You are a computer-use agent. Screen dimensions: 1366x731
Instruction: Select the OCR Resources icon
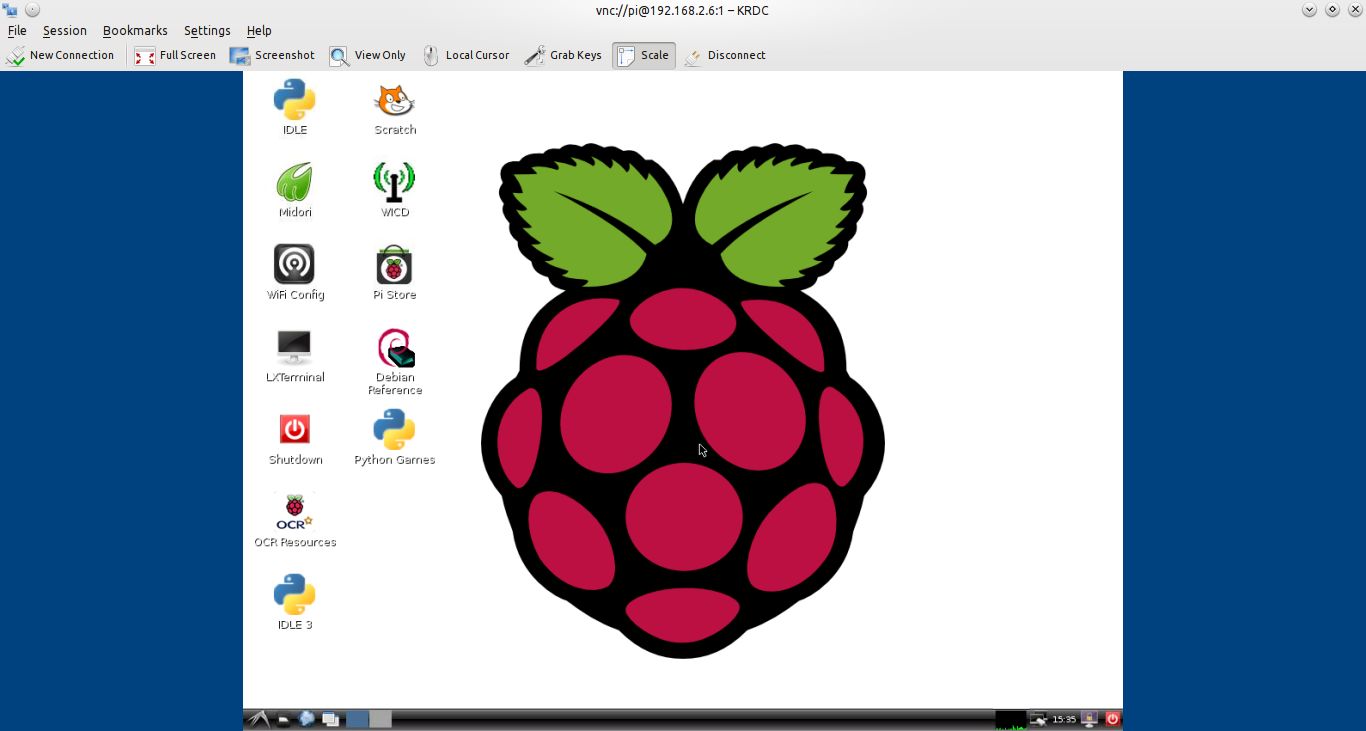tap(295, 520)
